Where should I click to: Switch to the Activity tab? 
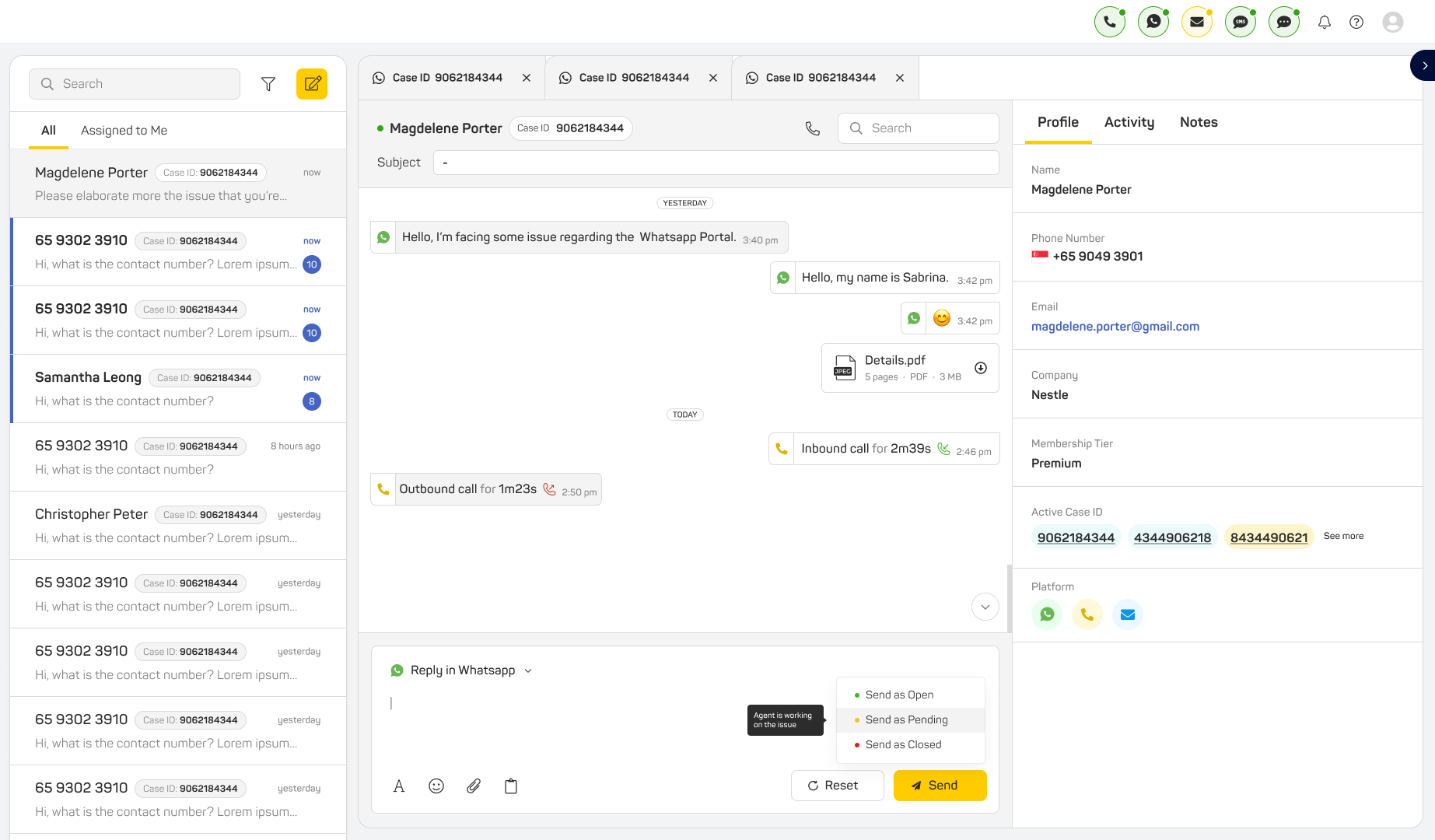[1129, 122]
